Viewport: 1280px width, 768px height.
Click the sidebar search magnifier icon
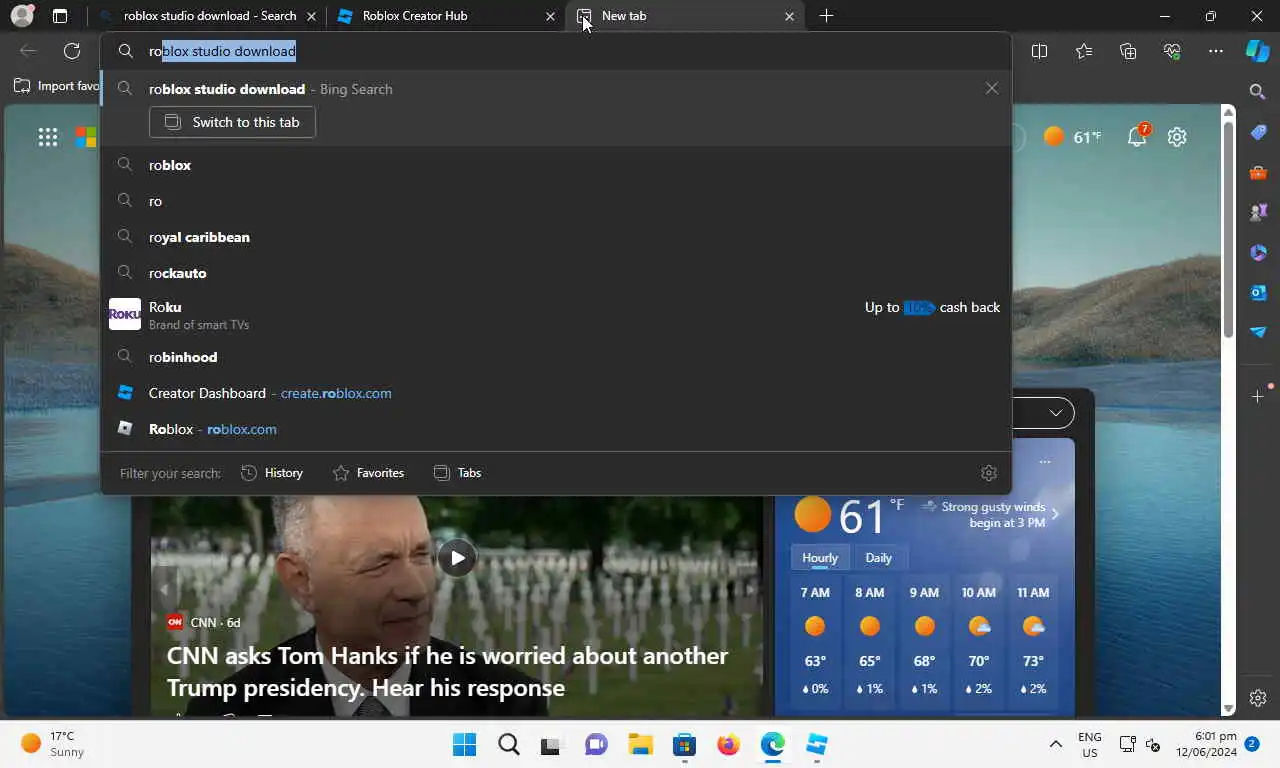pos(1258,92)
